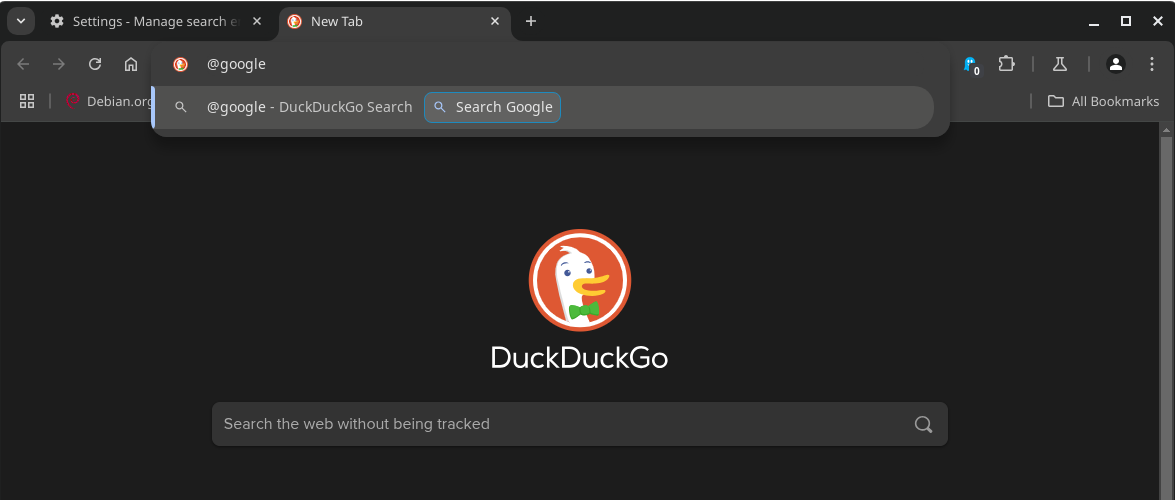1175x500 pixels.
Task: Select the New Tab tab
Action: (395, 21)
